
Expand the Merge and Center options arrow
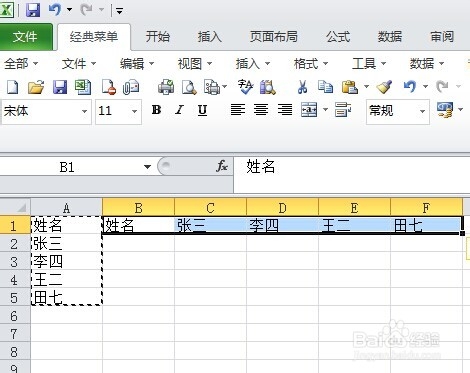point(325,109)
